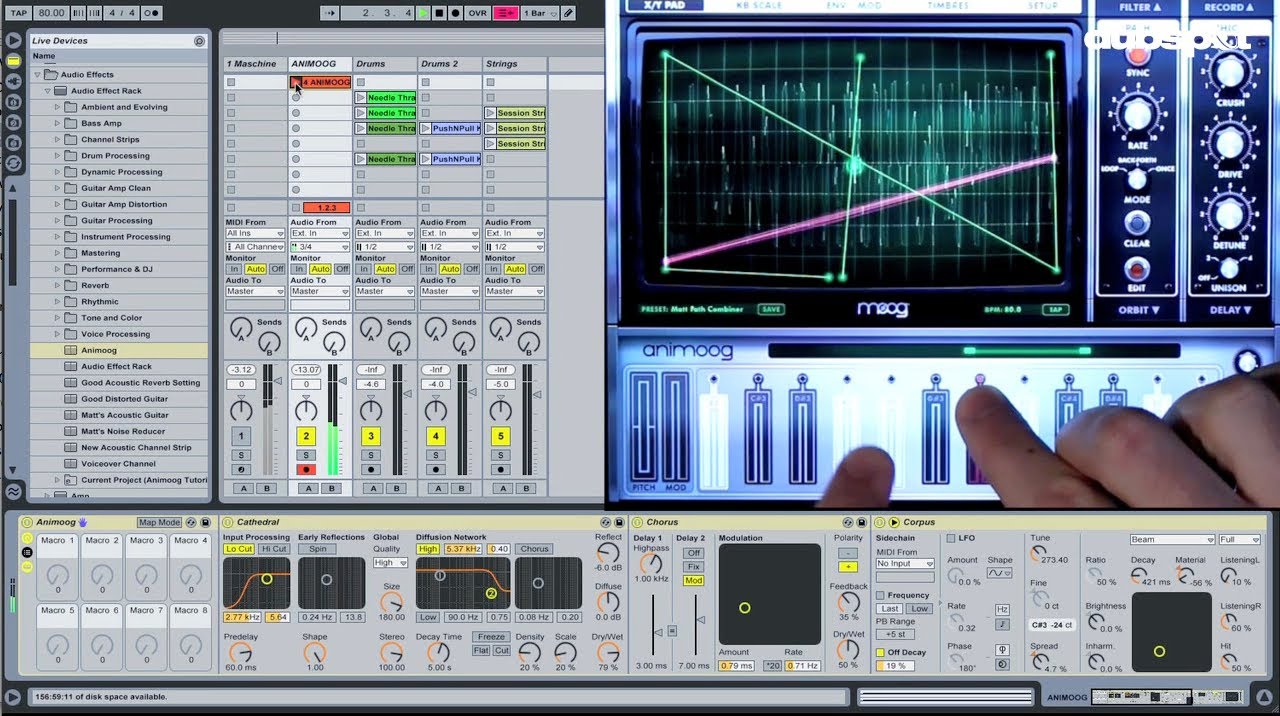Enable the LFO checkbox in Corpus

(x=951, y=538)
